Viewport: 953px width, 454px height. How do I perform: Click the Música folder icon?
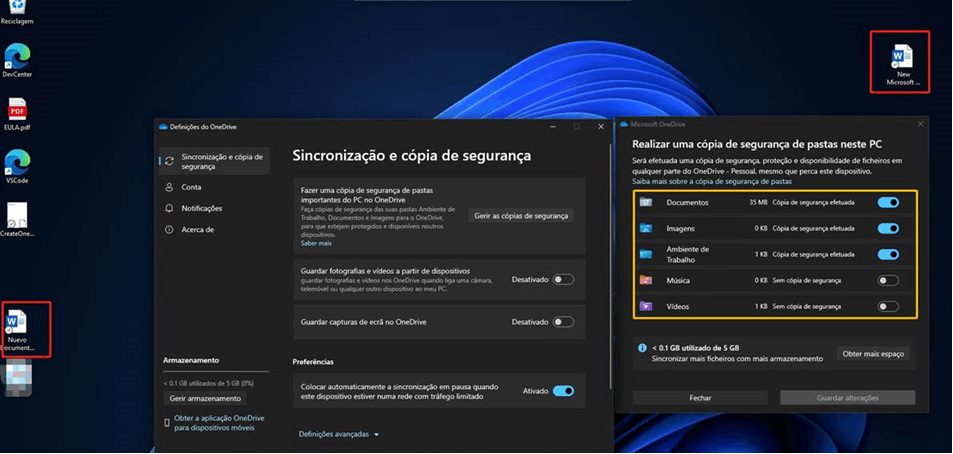[x=646, y=281]
